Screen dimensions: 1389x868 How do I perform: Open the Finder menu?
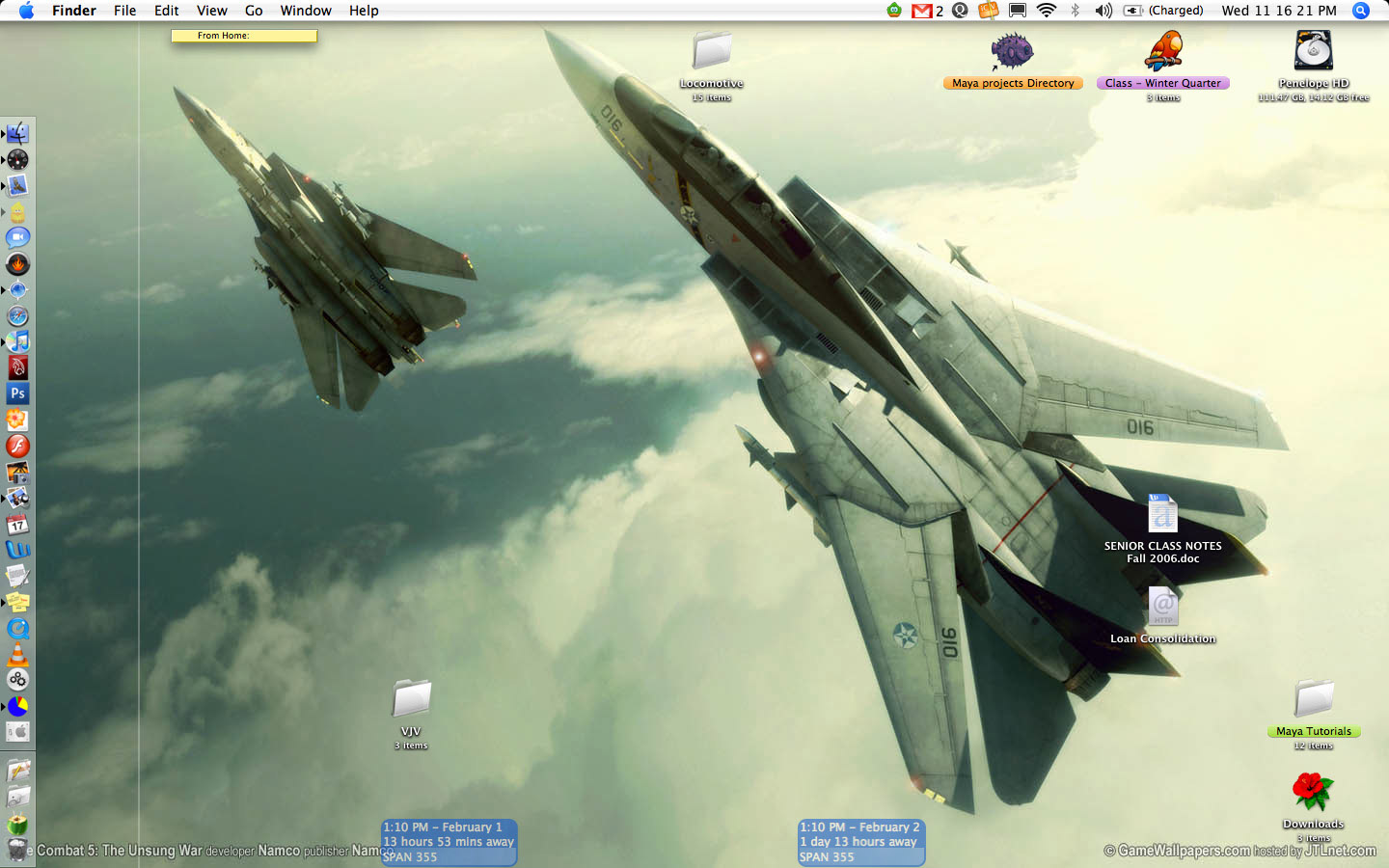click(74, 11)
